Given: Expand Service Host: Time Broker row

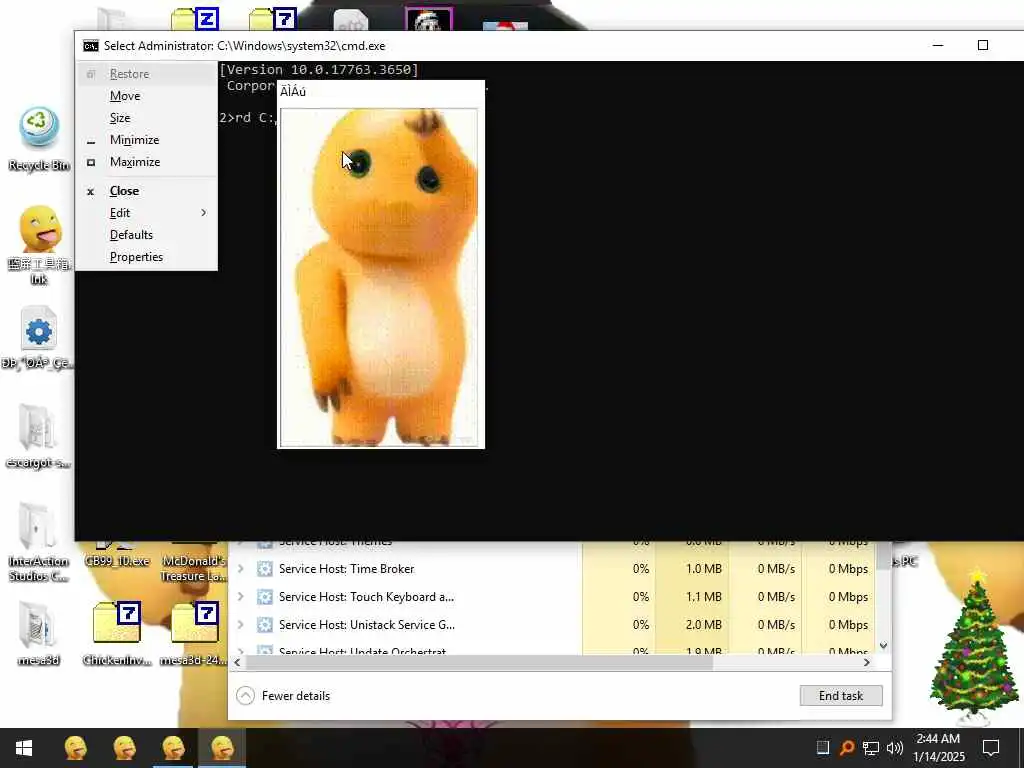Looking at the screenshot, I should [x=240, y=569].
